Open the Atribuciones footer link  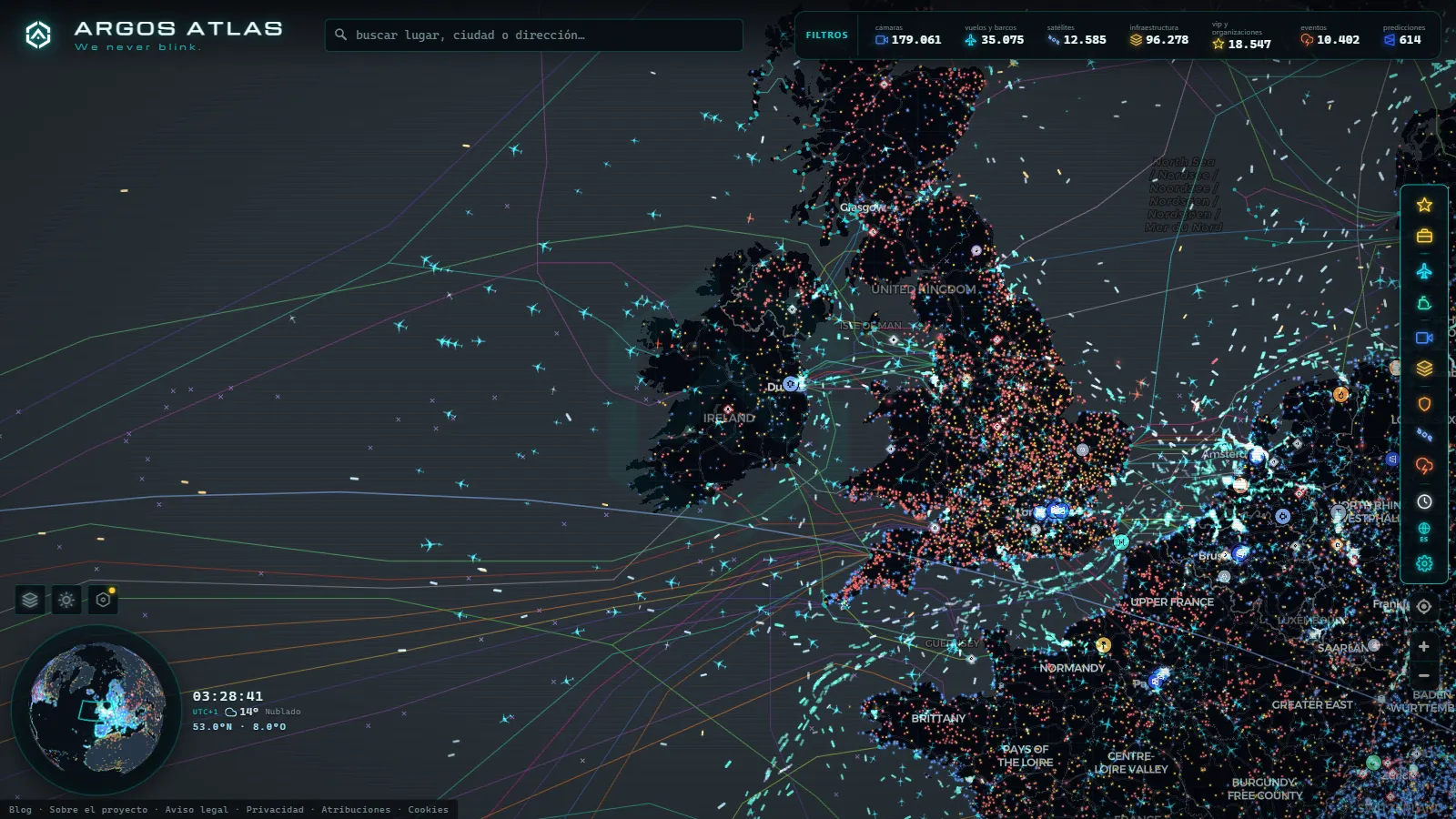[356, 809]
